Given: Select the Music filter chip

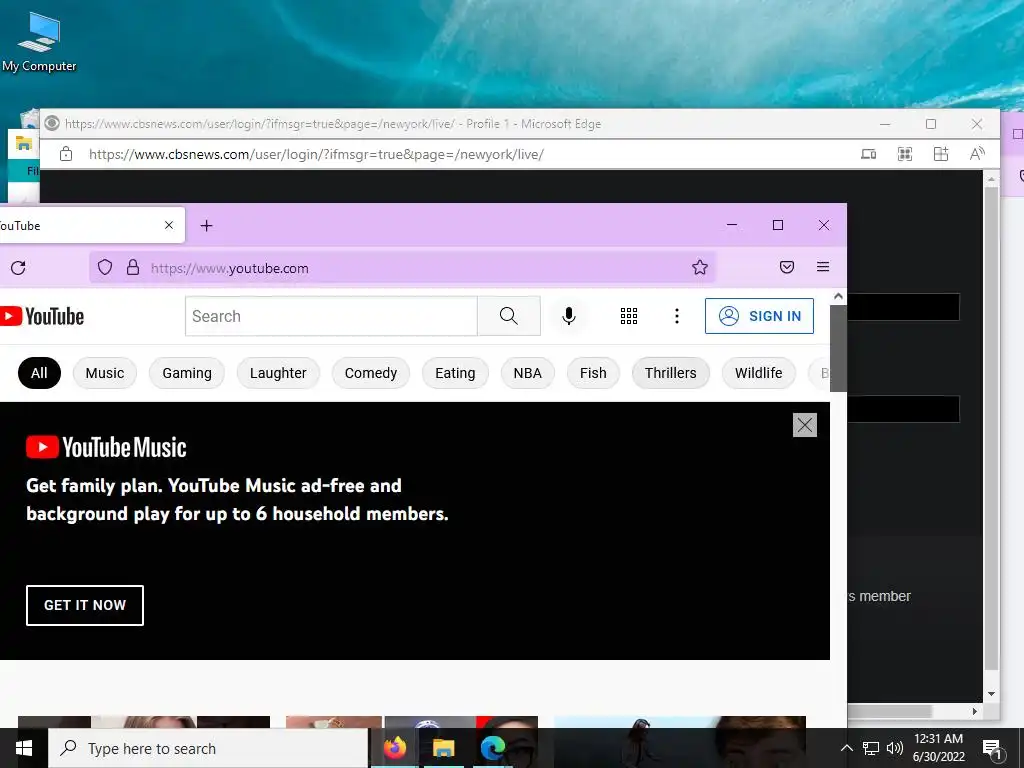Looking at the screenshot, I should 104,373.
